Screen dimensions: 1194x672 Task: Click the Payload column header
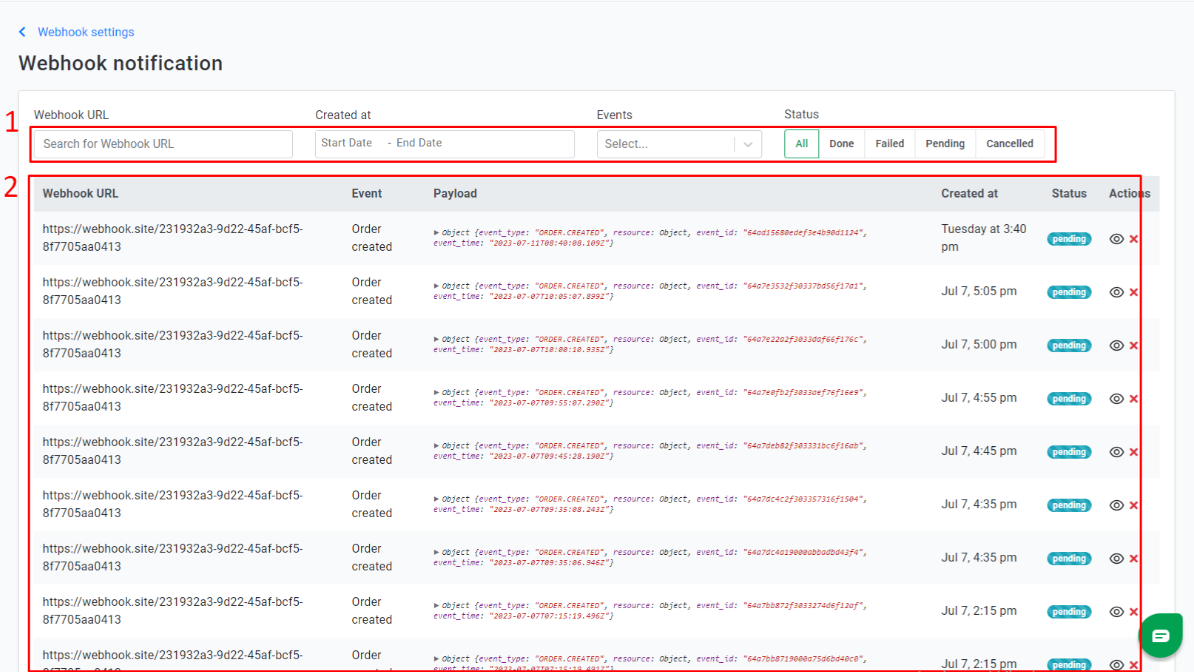(455, 194)
